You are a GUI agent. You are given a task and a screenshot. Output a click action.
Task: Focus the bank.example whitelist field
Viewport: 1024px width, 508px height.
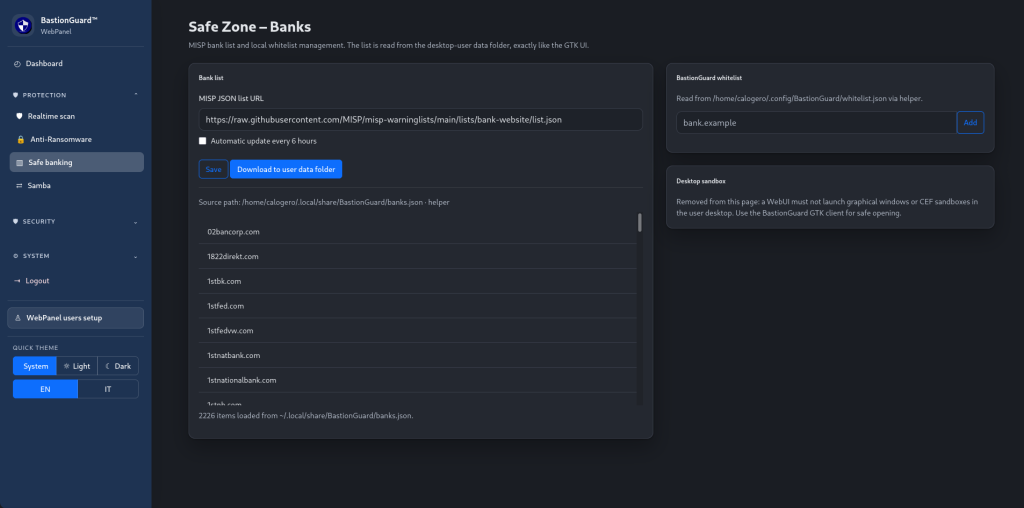[x=816, y=123]
